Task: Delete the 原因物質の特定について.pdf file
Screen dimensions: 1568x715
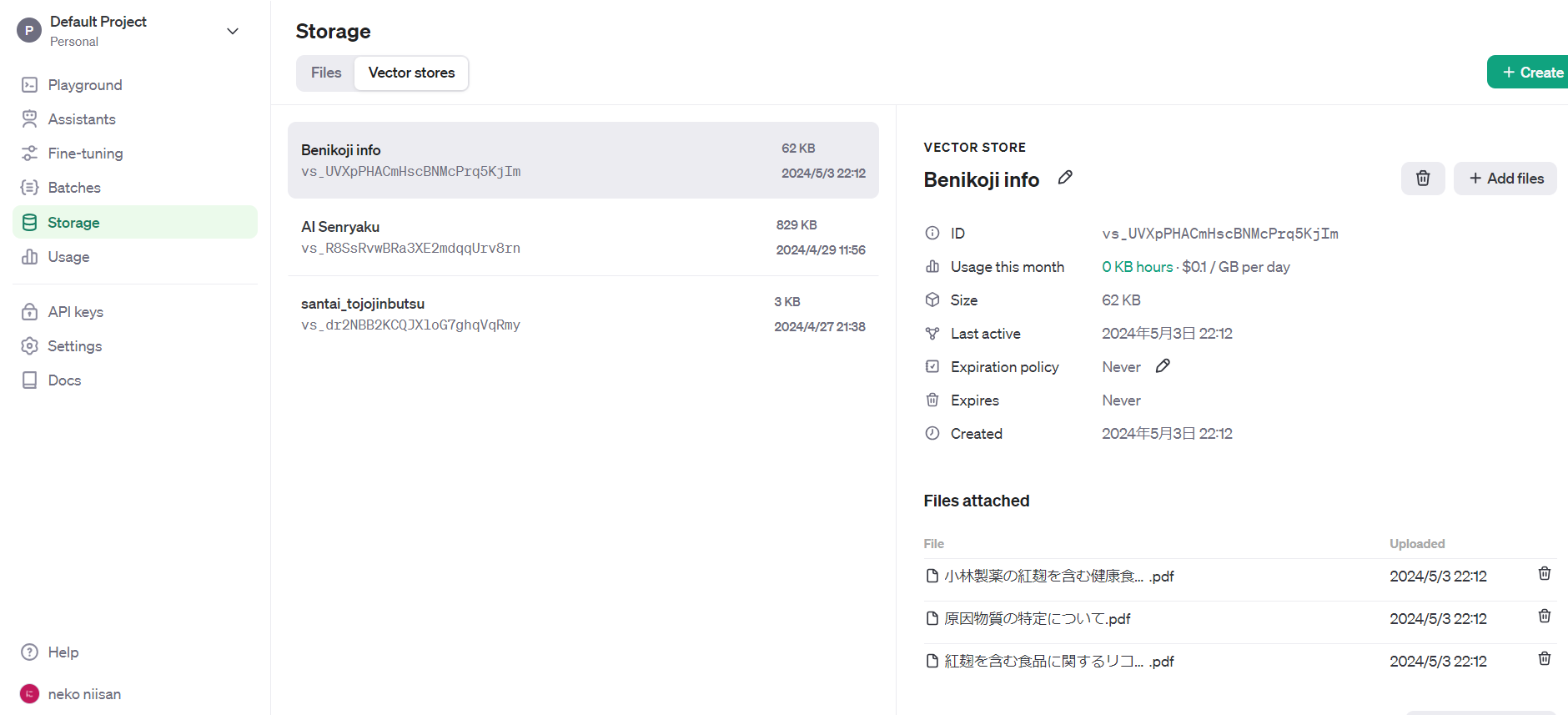Action: 1545,616
